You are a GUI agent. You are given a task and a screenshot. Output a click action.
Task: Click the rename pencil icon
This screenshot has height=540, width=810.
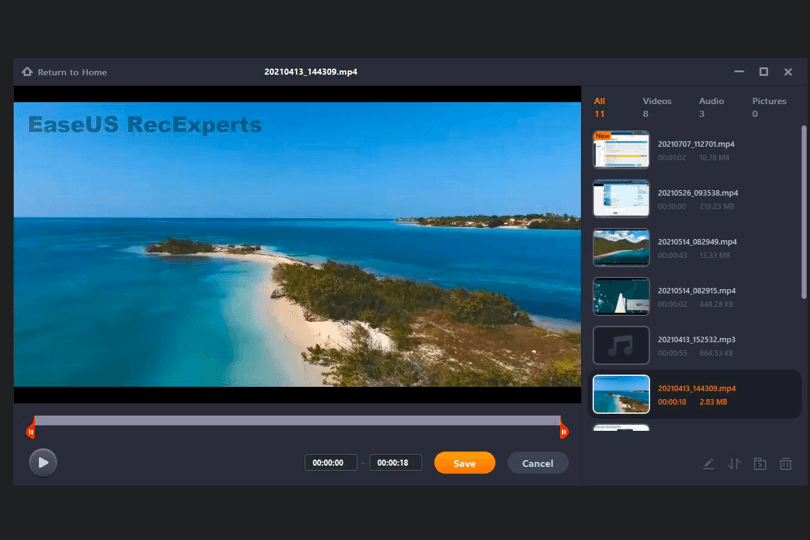[708, 463]
